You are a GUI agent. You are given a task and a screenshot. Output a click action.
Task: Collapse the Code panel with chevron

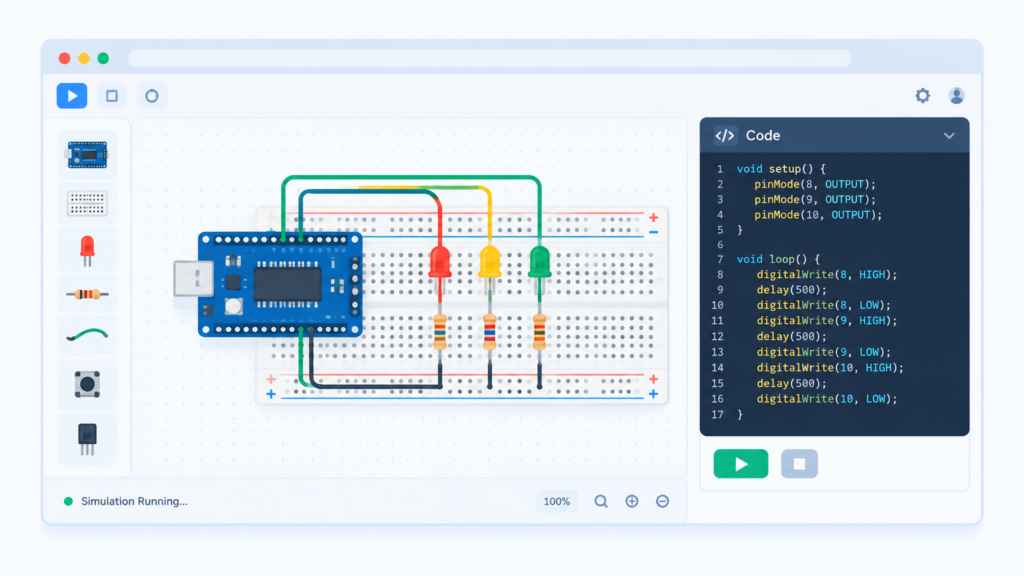(x=949, y=136)
